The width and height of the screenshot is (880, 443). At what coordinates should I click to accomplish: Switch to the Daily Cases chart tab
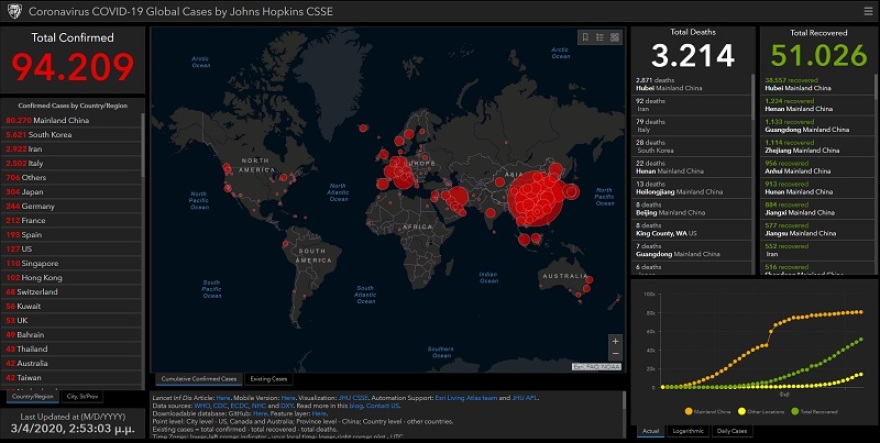tap(731, 431)
